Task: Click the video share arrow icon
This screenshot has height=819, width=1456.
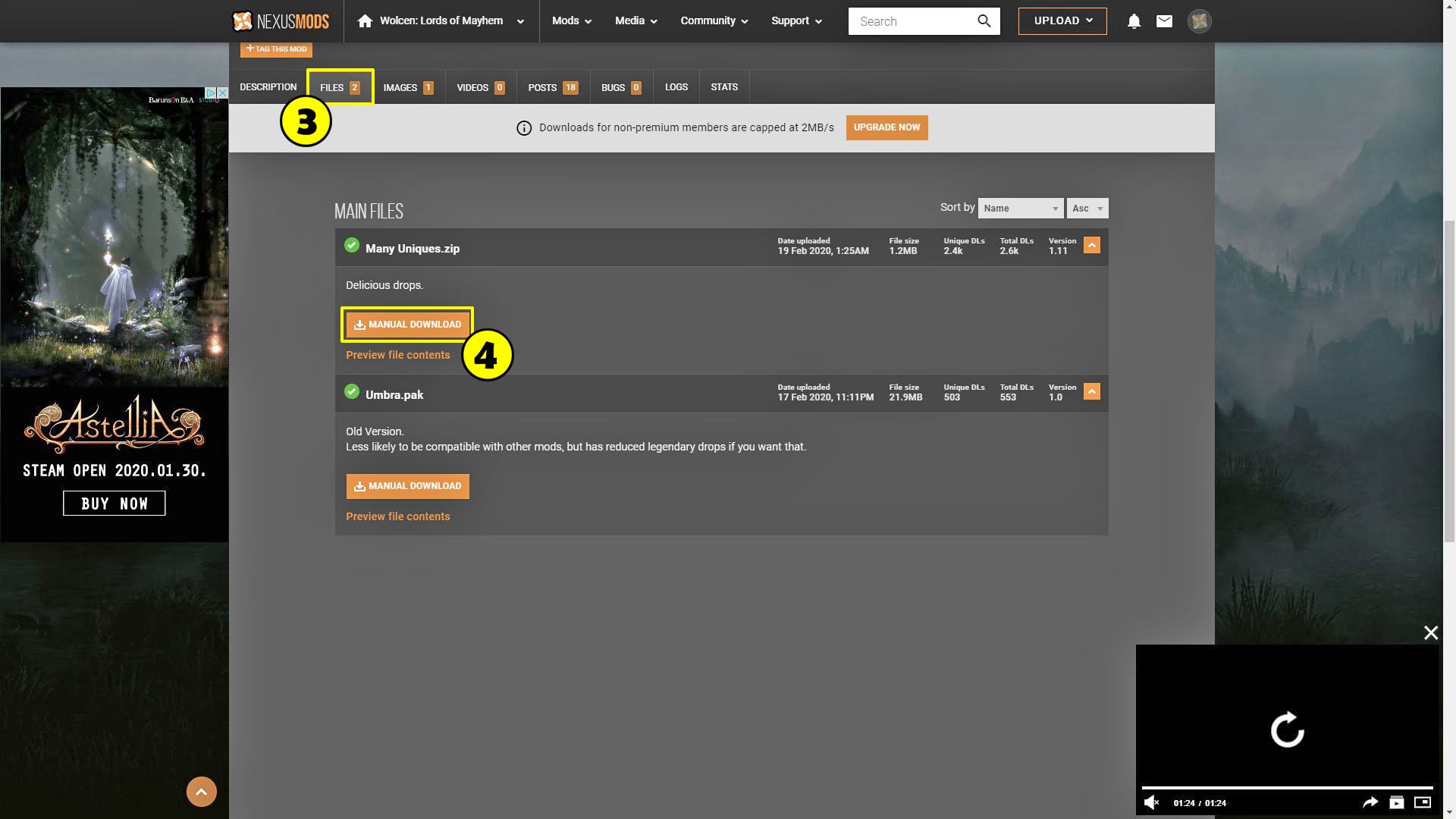Action: click(x=1370, y=802)
